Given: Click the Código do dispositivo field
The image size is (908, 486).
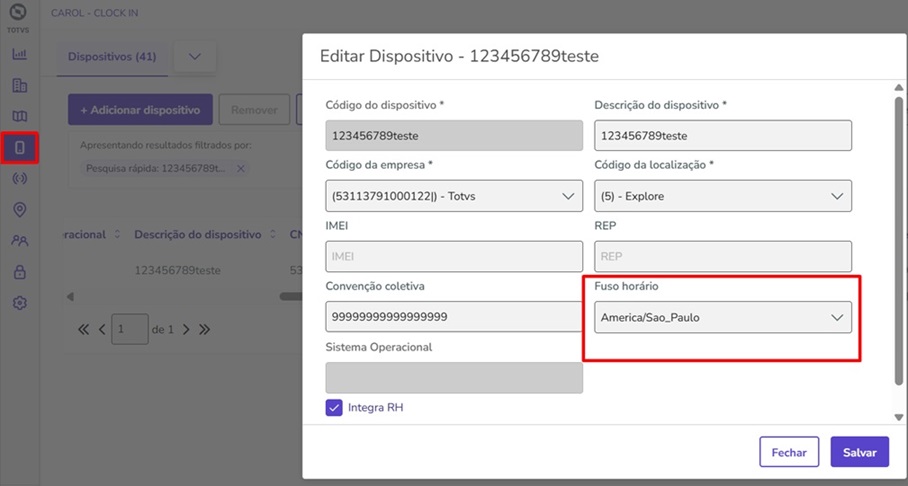Looking at the screenshot, I should [x=454, y=136].
